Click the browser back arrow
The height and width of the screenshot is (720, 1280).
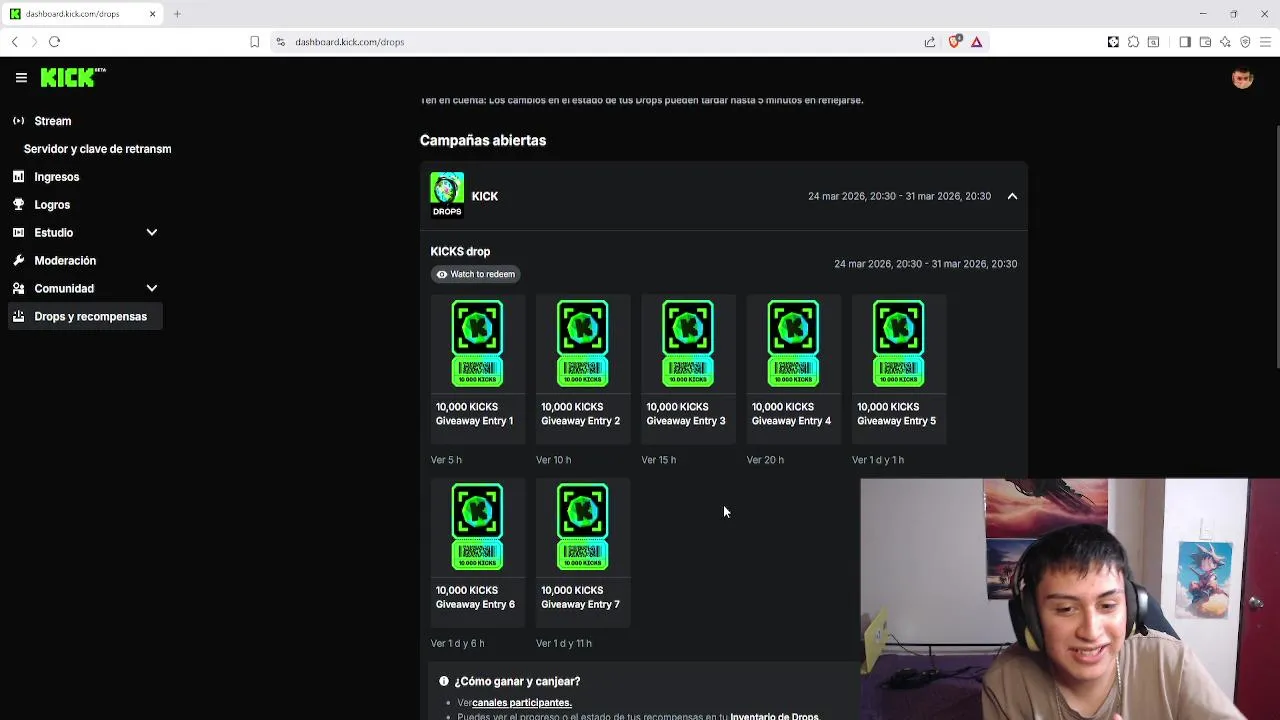point(15,42)
